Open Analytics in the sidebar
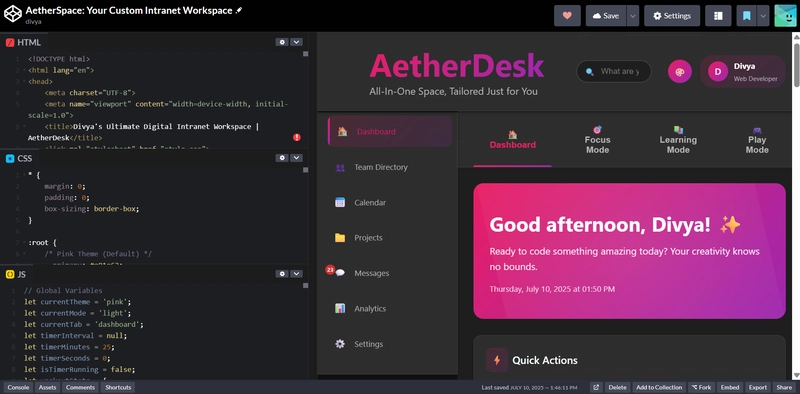800x394 pixels. (x=390, y=308)
